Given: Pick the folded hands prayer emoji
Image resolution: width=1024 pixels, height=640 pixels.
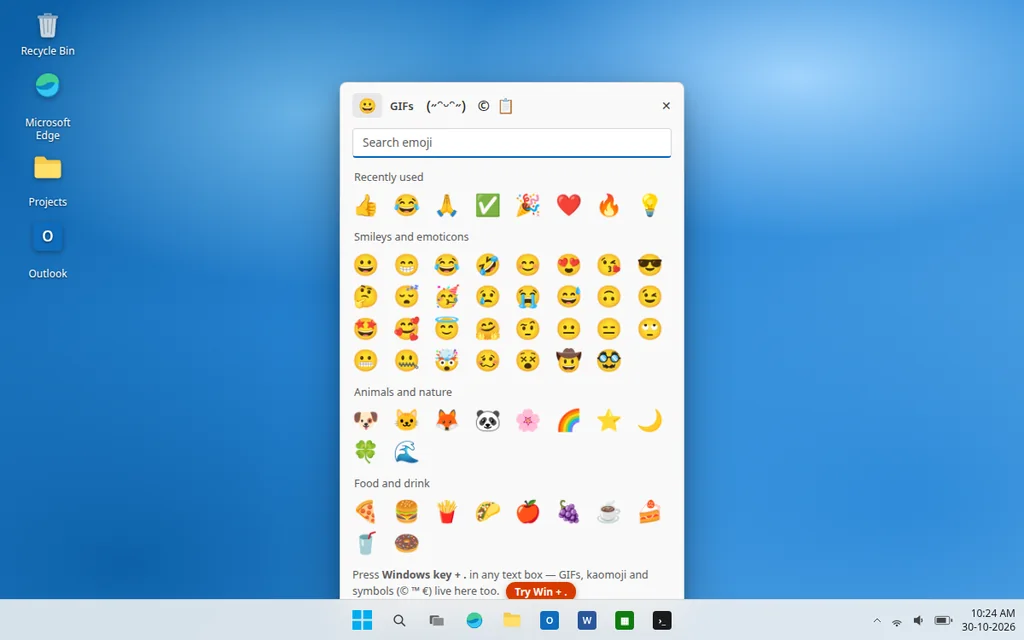Looking at the screenshot, I should (x=447, y=205).
